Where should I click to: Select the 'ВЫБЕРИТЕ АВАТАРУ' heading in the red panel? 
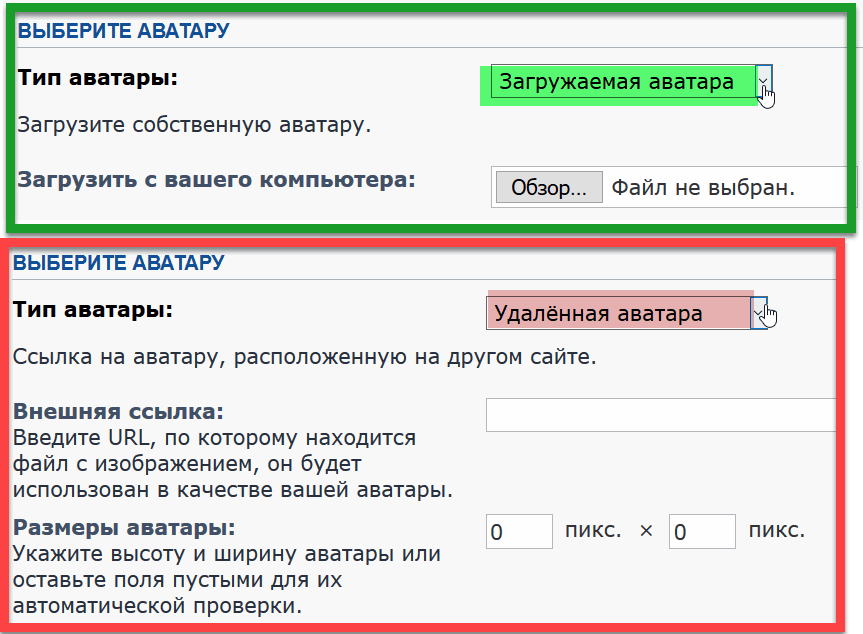tap(118, 264)
